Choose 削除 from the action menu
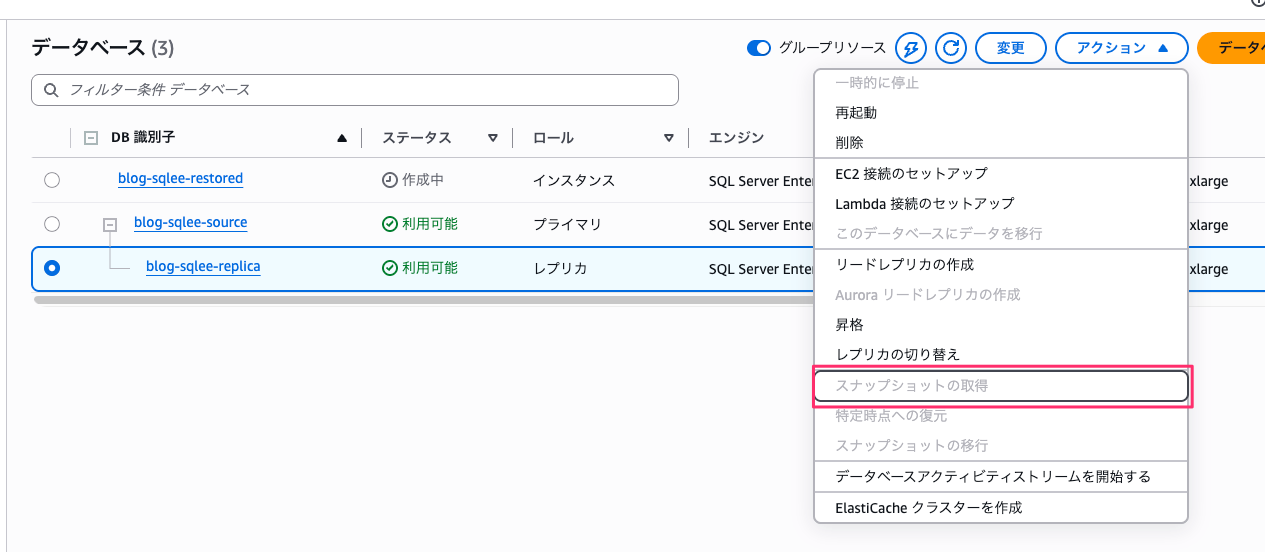Viewport: 1265px width, 552px height. click(1001, 143)
